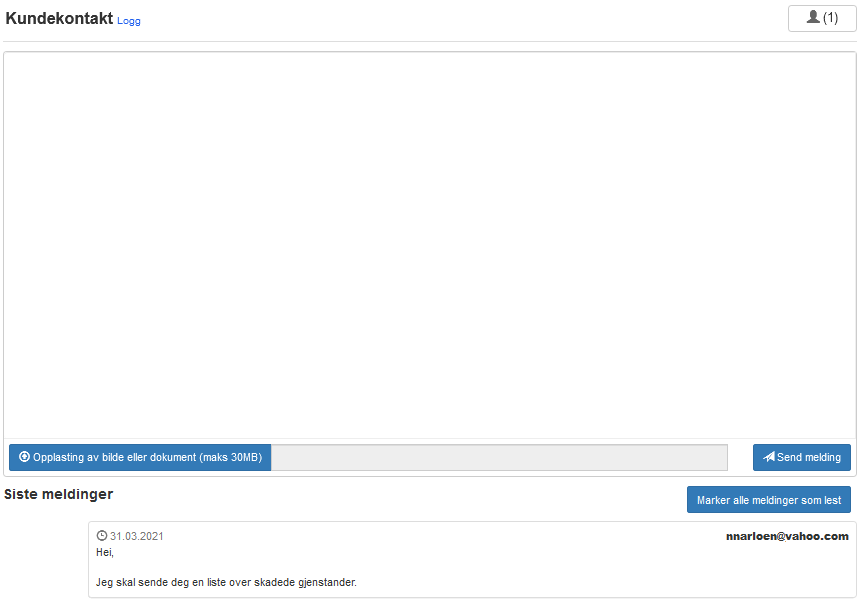The width and height of the screenshot is (857, 600).
Task: Click the Opplasting av bilde eller dokument label
Action: 114,457
